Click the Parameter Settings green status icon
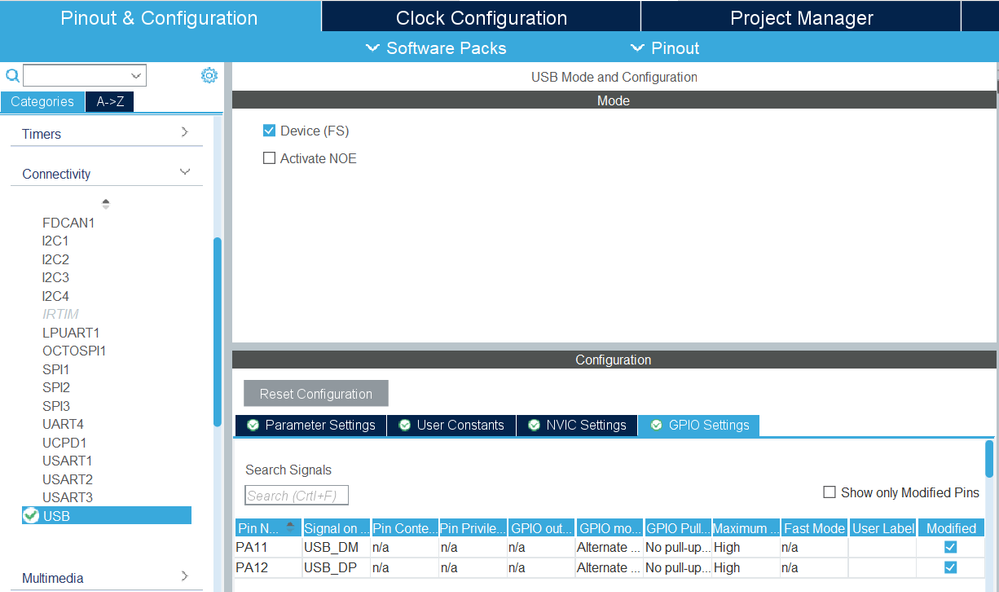This screenshot has height=592, width=999. (253, 425)
